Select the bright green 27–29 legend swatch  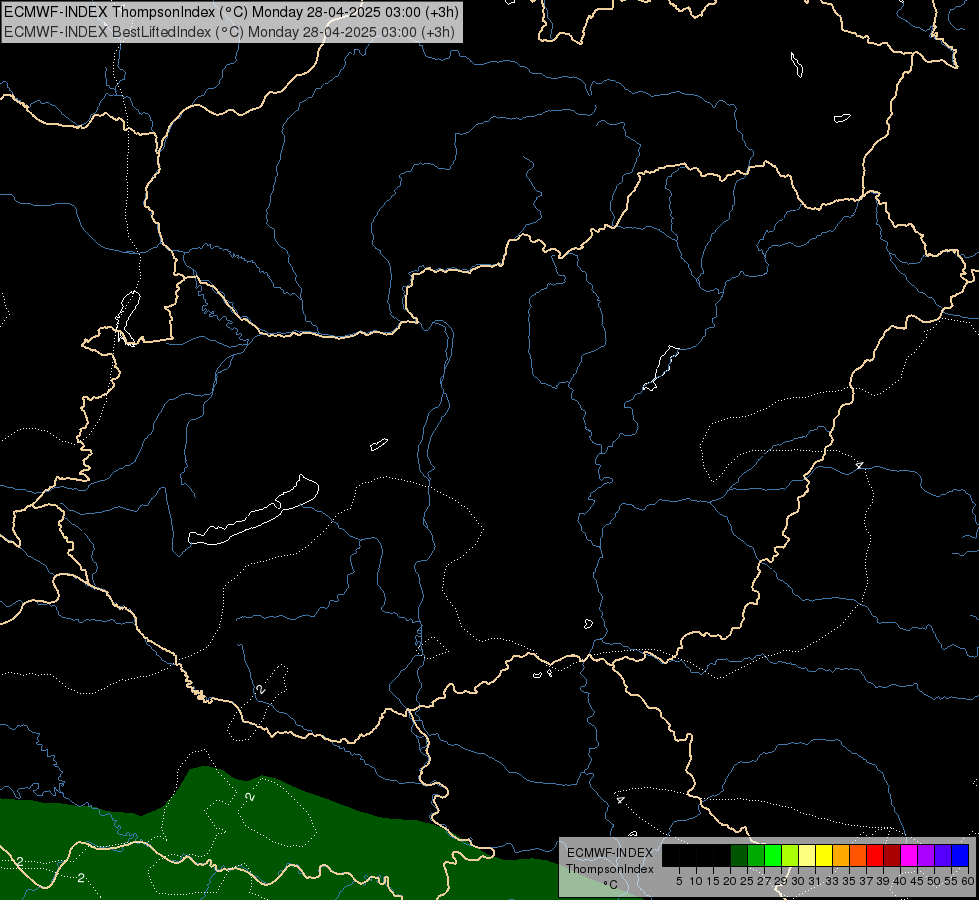pos(773,855)
